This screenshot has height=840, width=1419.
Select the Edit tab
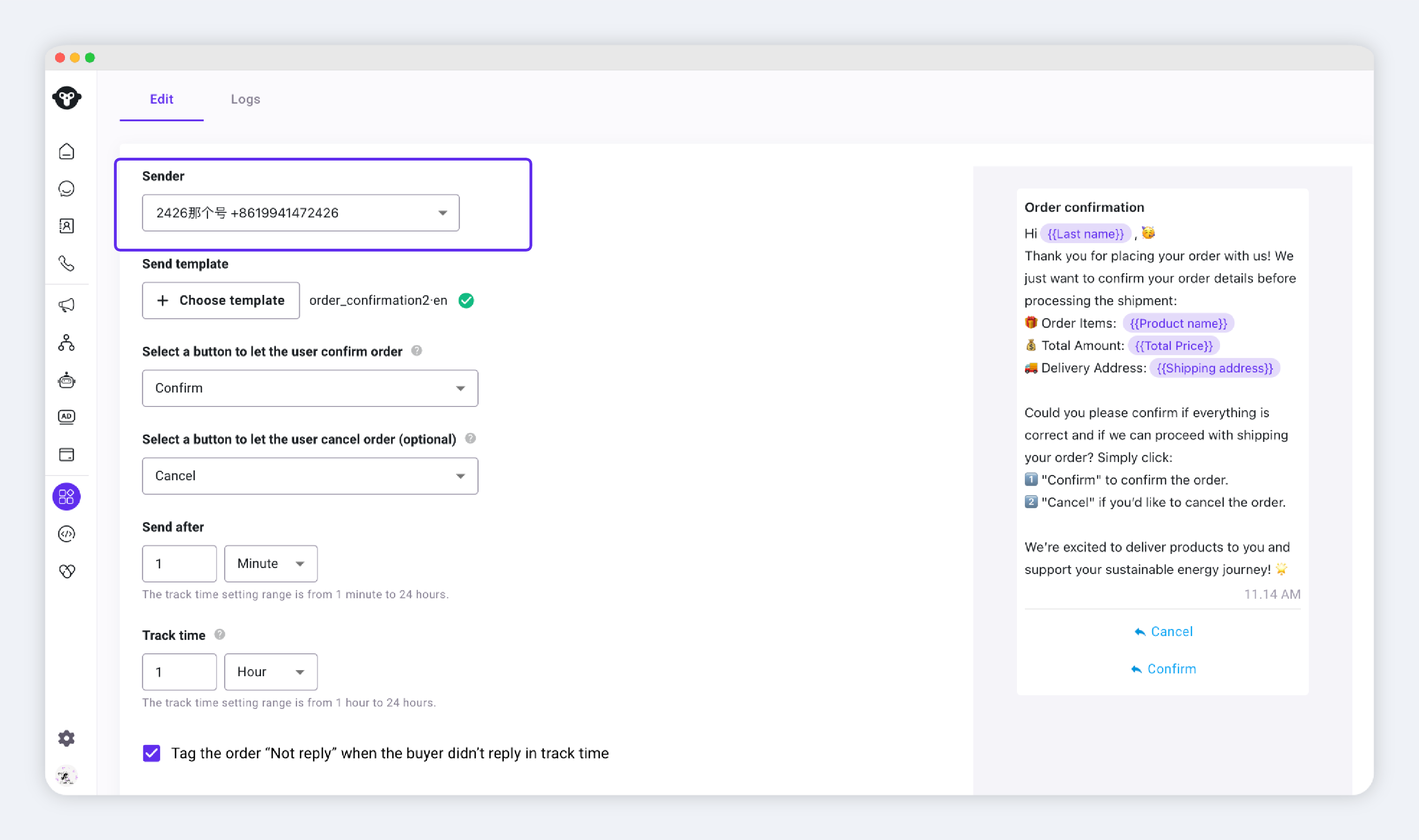point(162,99)
